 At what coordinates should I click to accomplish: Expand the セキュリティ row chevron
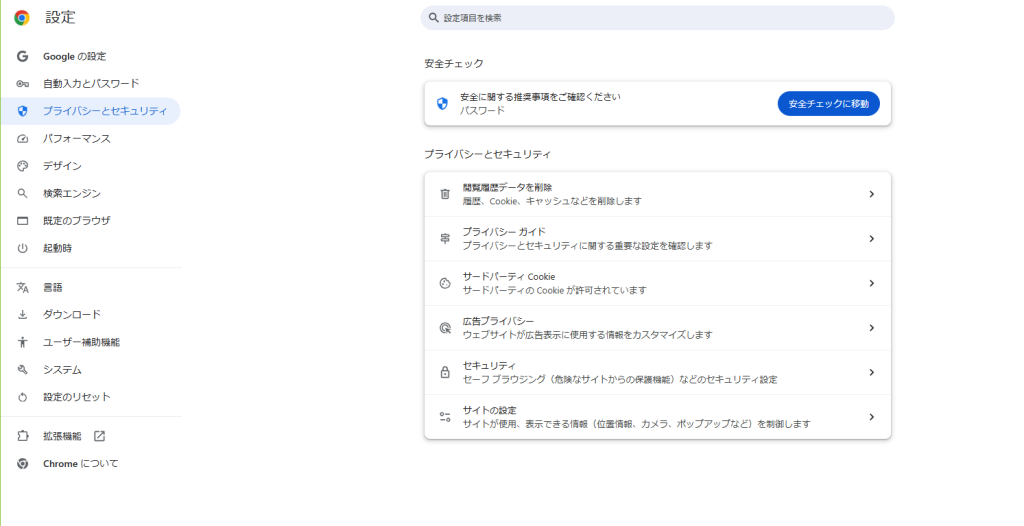tap(871, 372)
